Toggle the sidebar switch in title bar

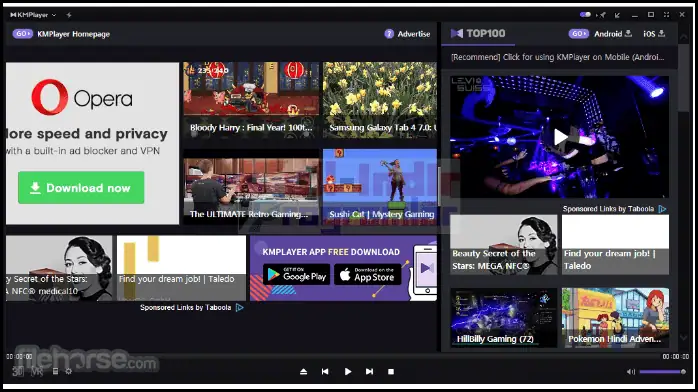[585, 15]
